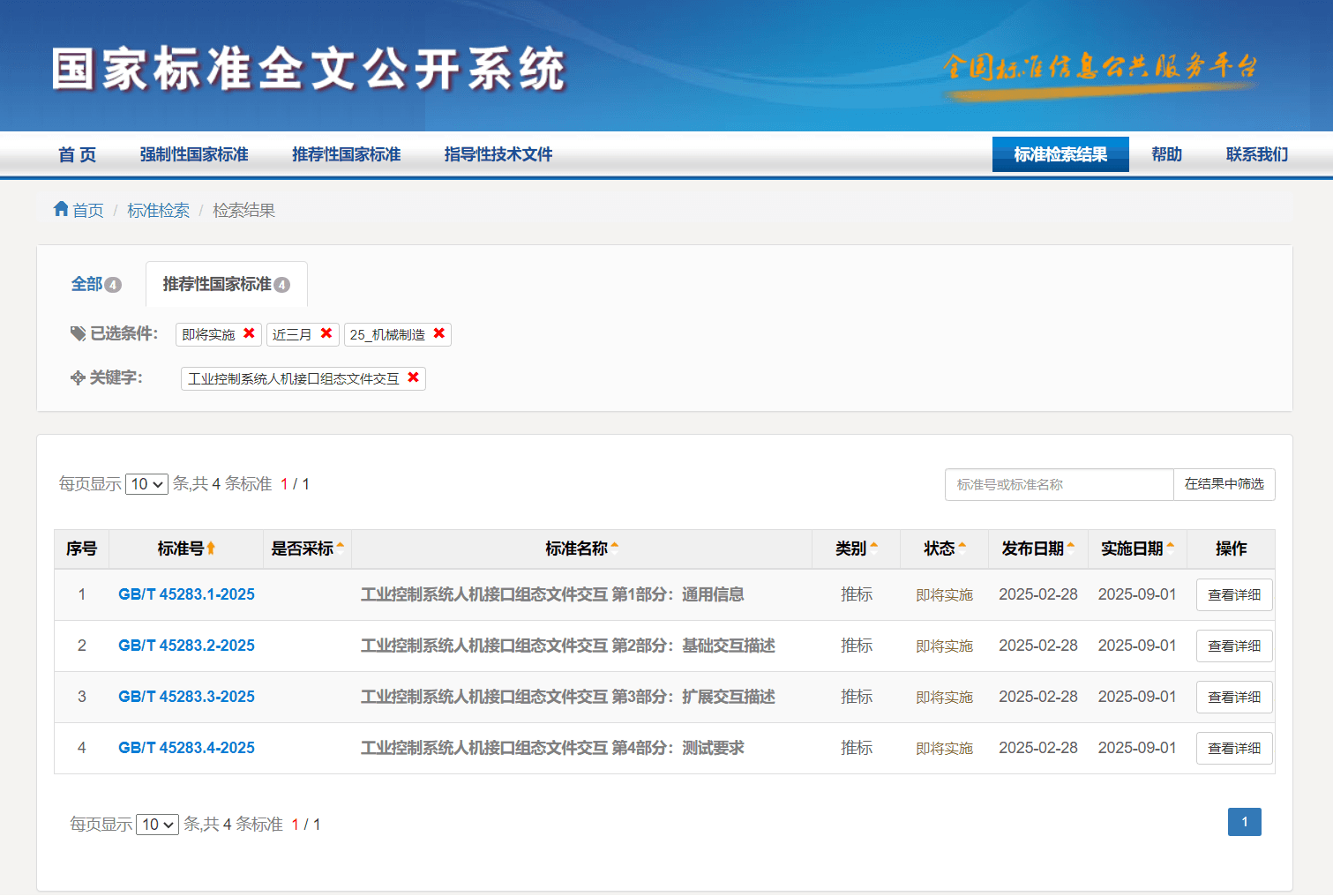Click 查看详细 for GB/T 45283.1-2025
This screenshot has height=896, width=1333.
point(1234,594)
